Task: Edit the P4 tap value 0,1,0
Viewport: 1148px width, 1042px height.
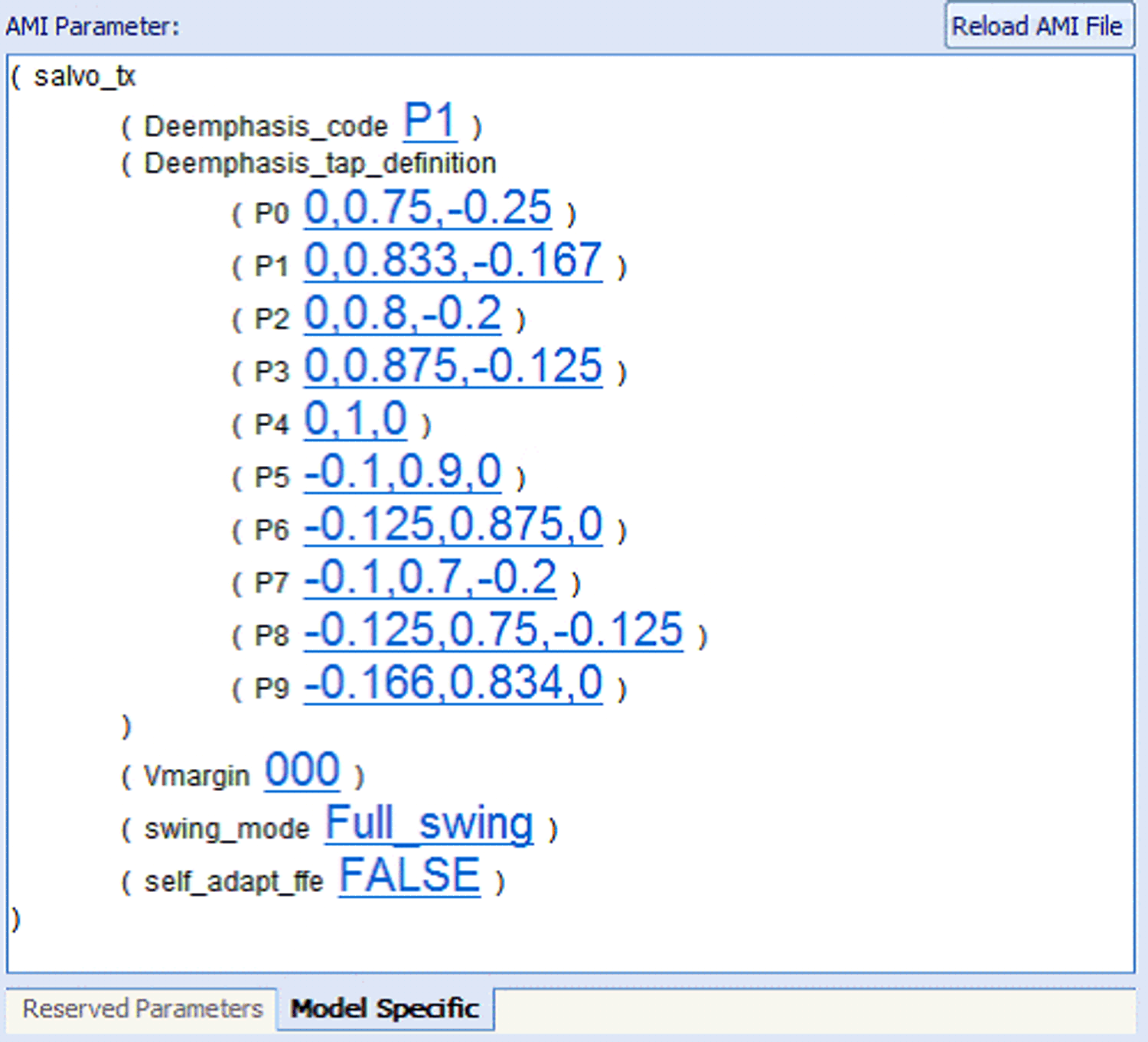Action: coord(355,418)
